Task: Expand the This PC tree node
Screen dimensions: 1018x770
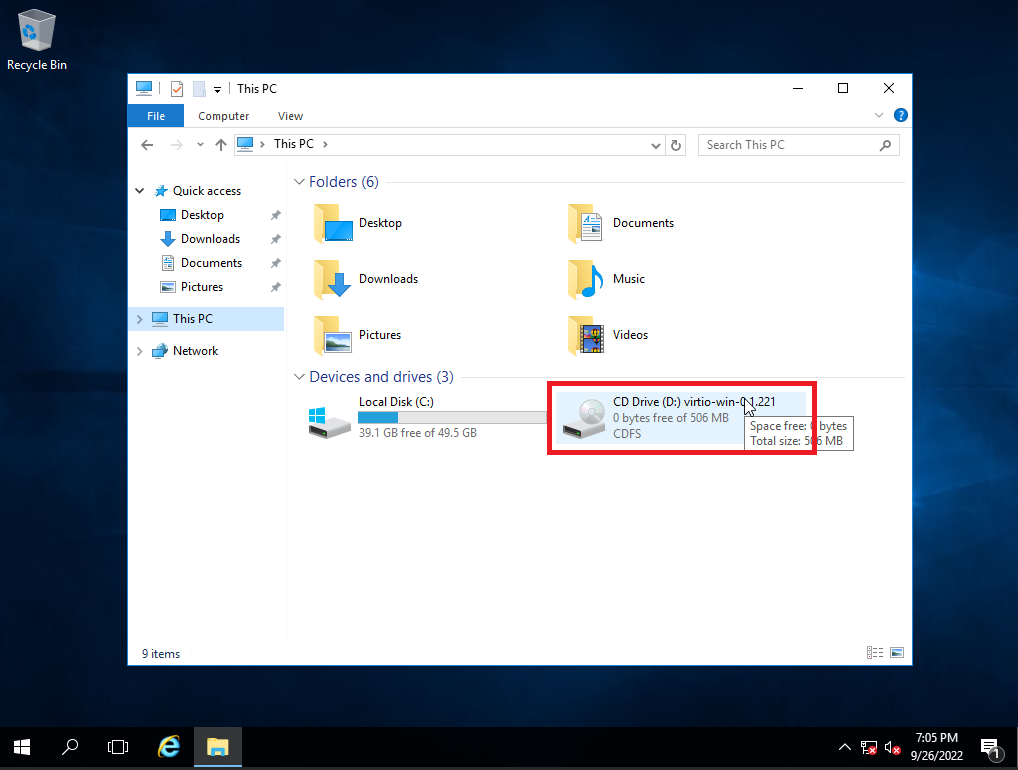Action: (x=140, y=319)
